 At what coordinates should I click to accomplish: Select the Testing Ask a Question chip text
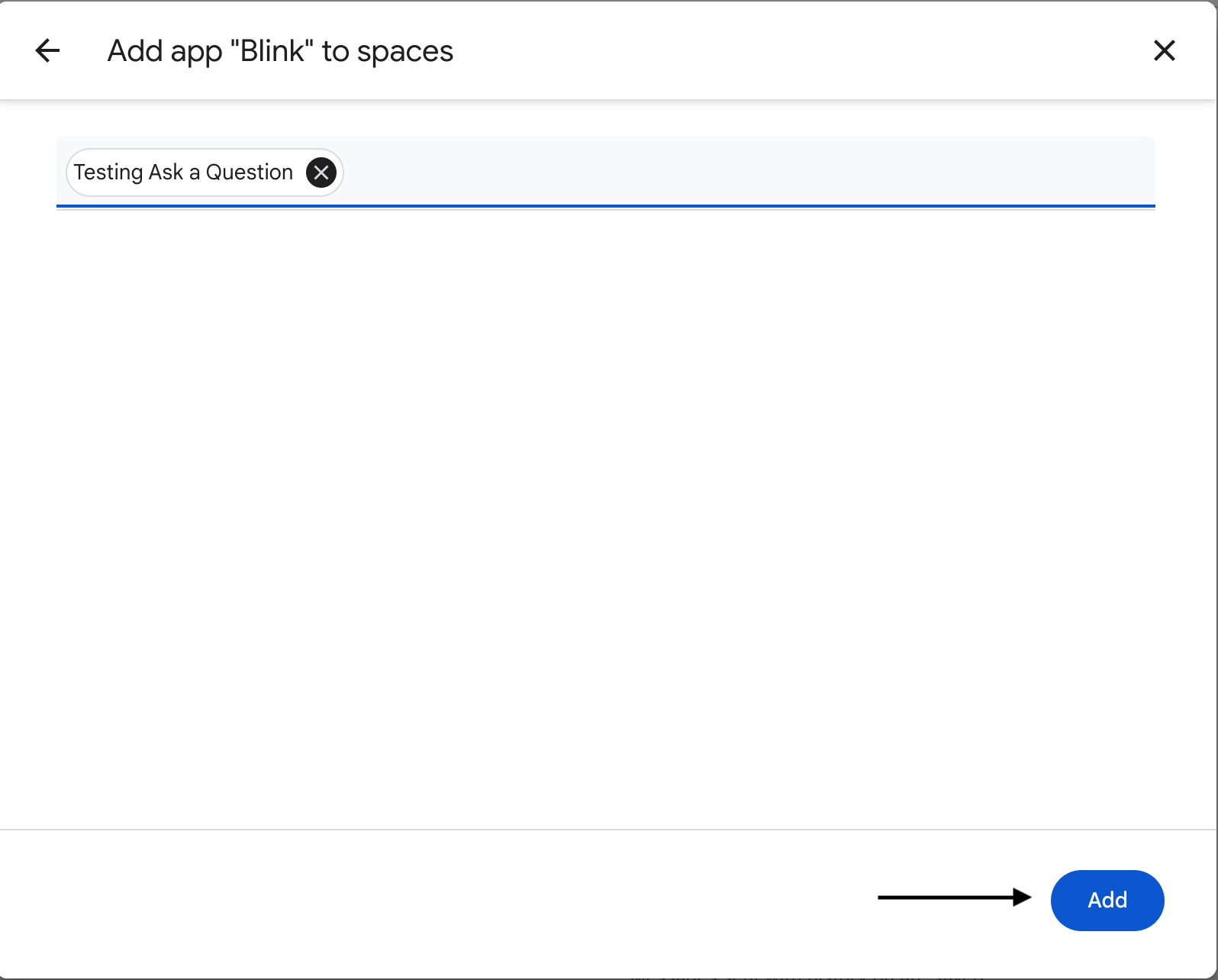tap(183, 172)
